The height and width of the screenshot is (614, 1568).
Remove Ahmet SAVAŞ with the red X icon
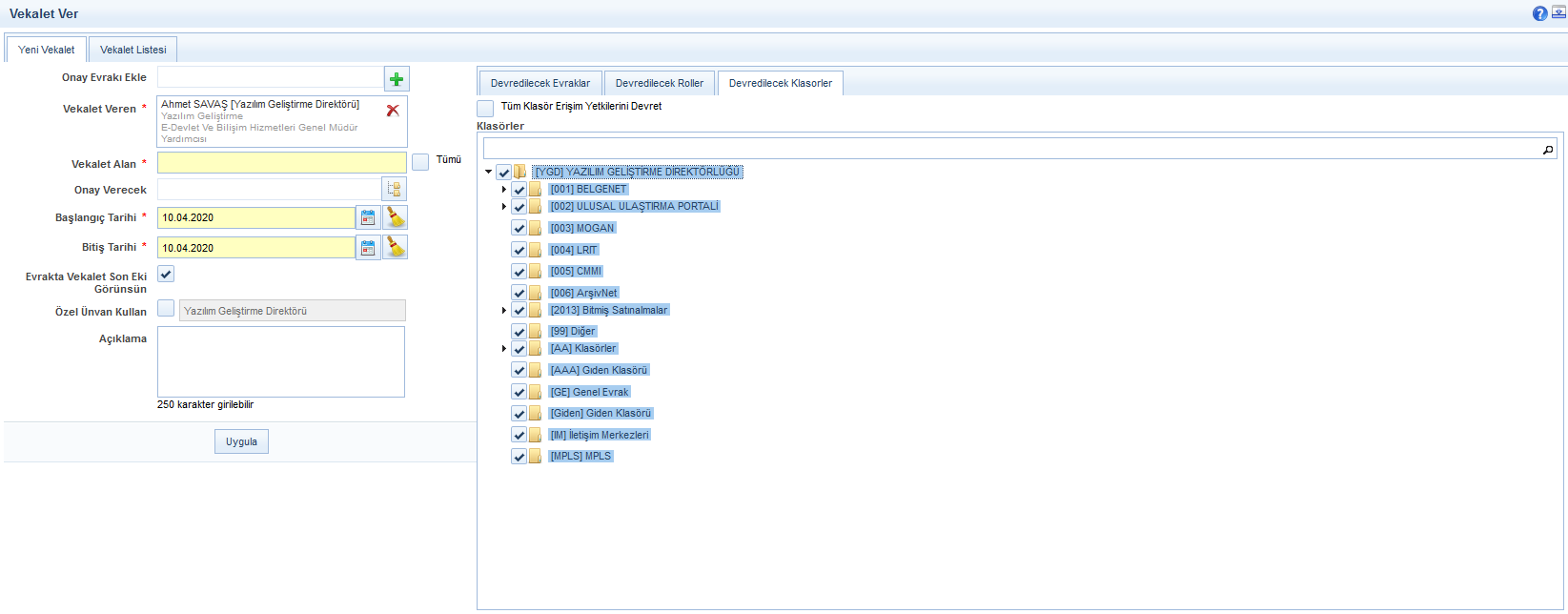393,111
